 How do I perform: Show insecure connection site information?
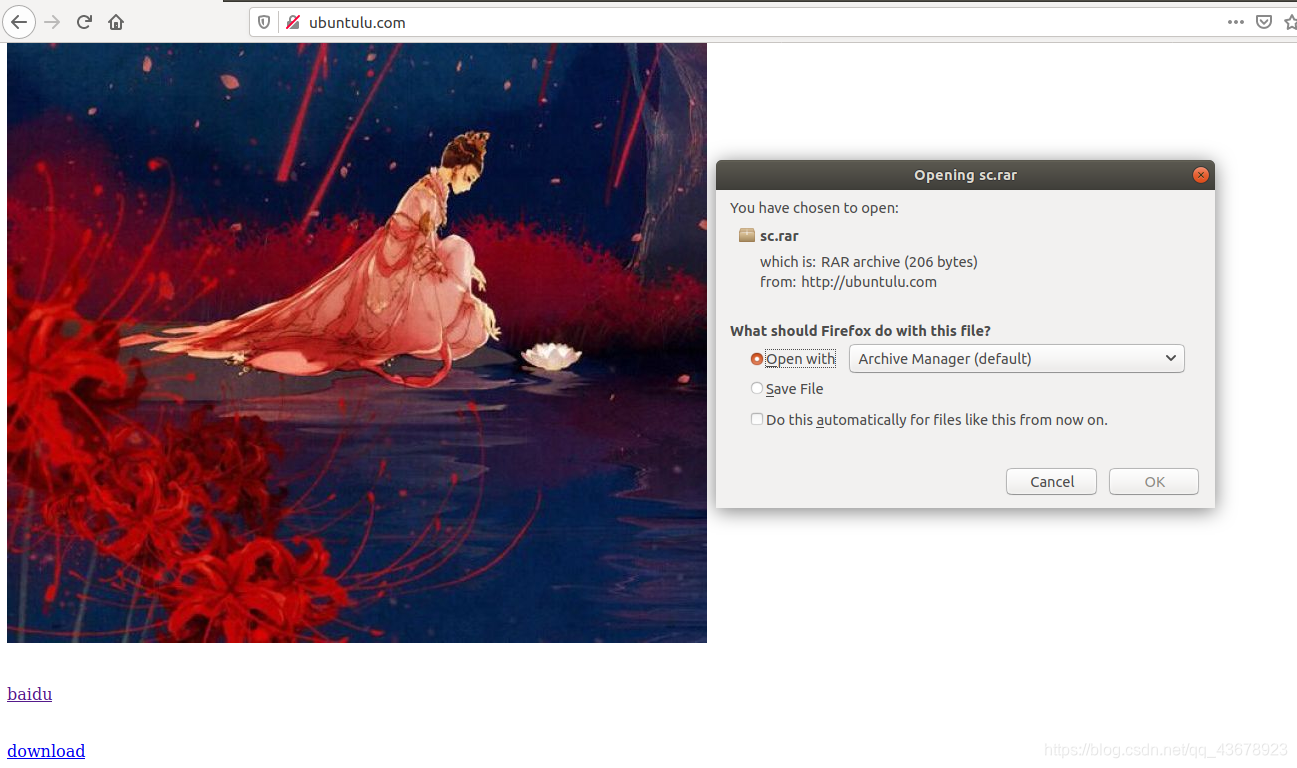pos(292,22)
